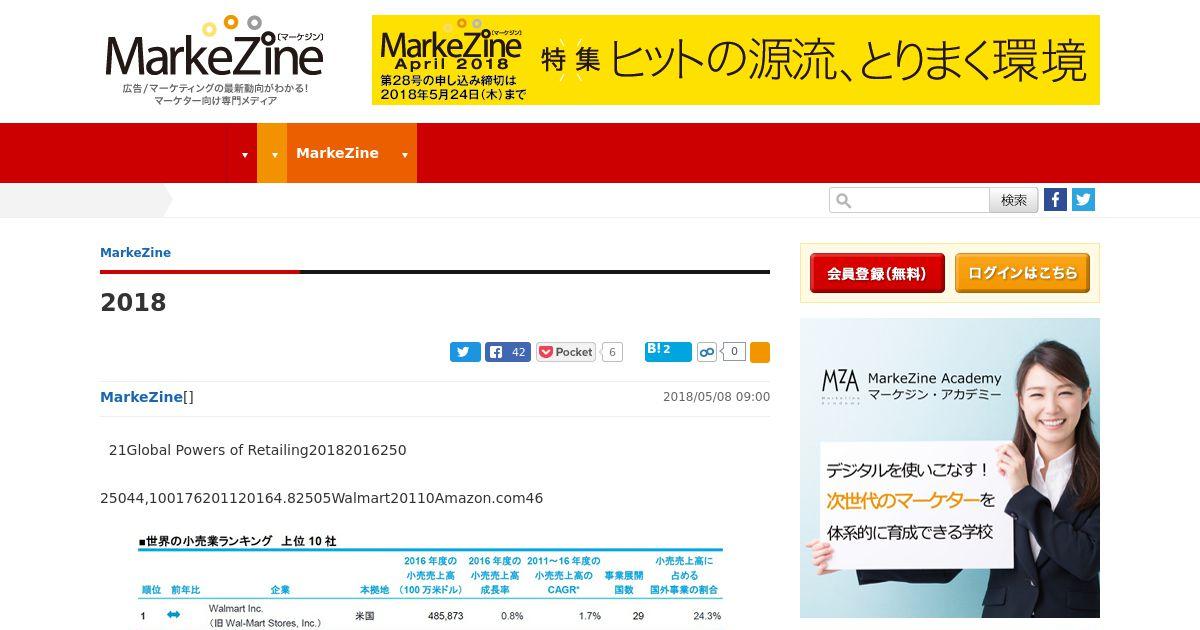The image size is (1200, 630).
Task: Open the Facebook page icon near search
Action: click(1055, 199)
